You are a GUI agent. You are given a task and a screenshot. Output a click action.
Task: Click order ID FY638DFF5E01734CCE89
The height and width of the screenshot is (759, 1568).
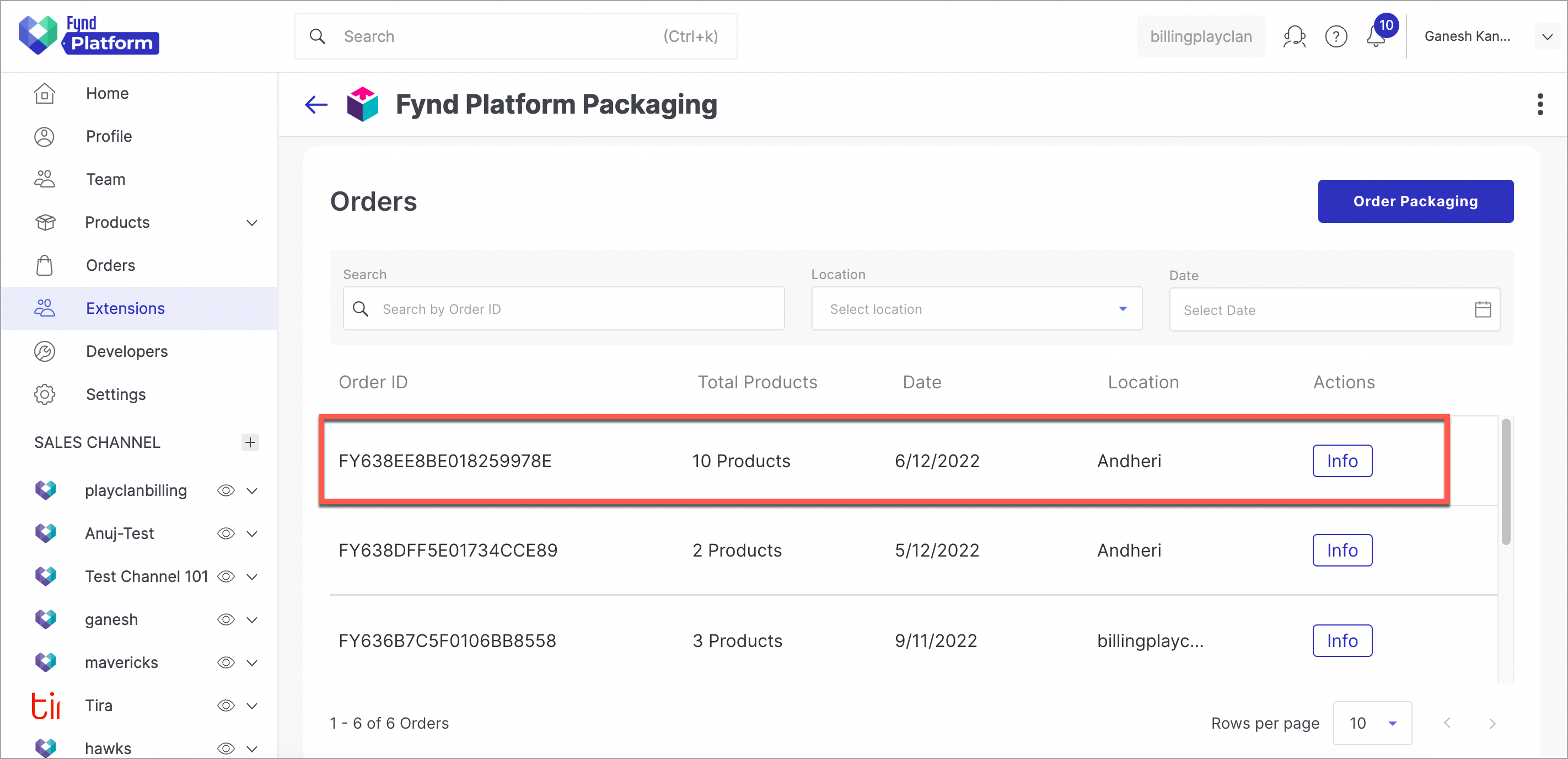[447, 550]
